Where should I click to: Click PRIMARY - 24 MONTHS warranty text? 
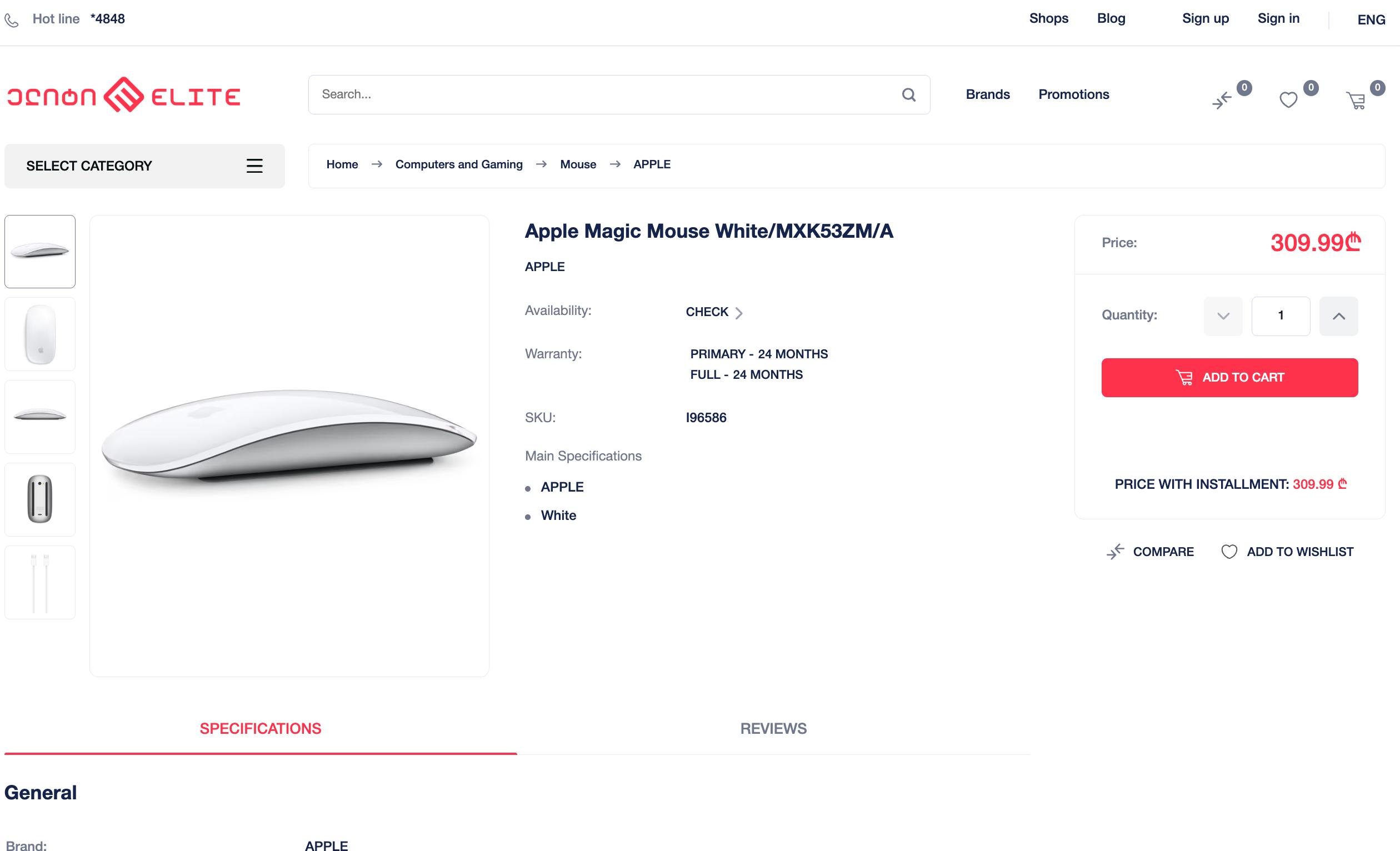(758, 354)
